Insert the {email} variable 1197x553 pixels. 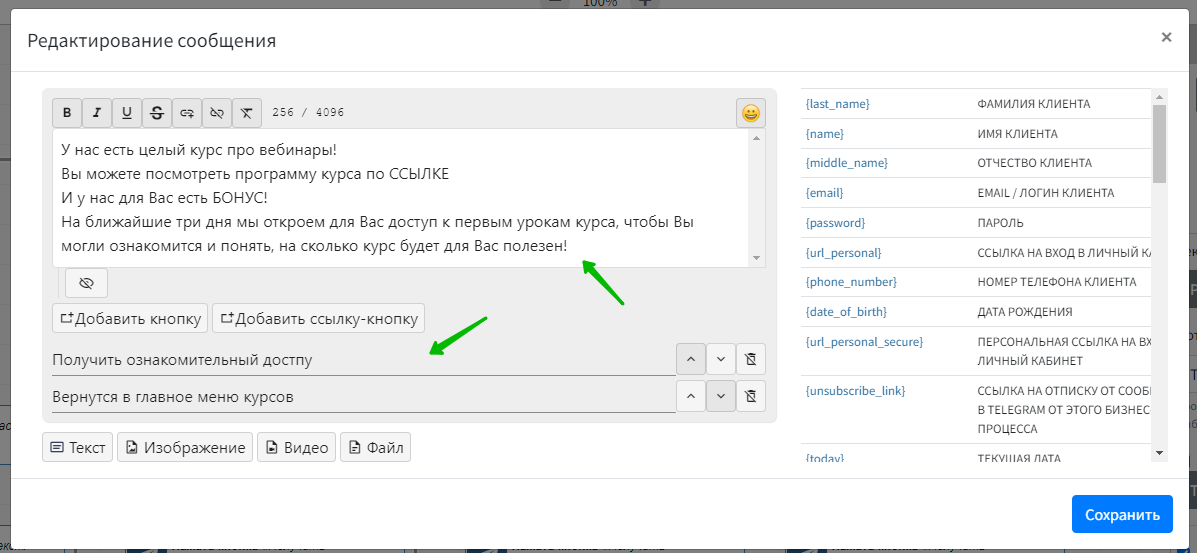pyautogui.click(x=824, y=193)
